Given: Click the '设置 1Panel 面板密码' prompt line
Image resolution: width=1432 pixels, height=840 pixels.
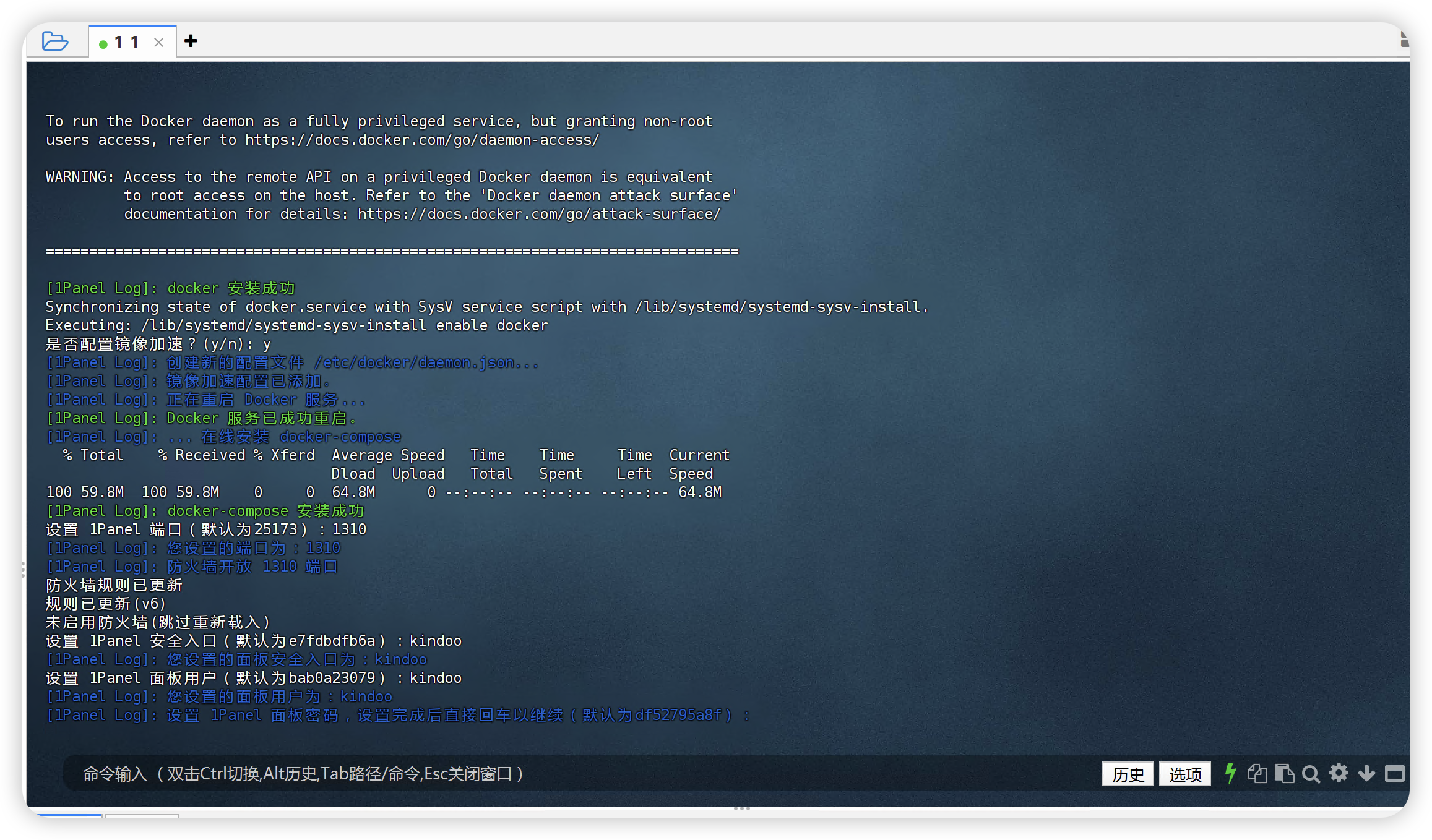Looking at the screenshot, I should [x=398, y=715].
